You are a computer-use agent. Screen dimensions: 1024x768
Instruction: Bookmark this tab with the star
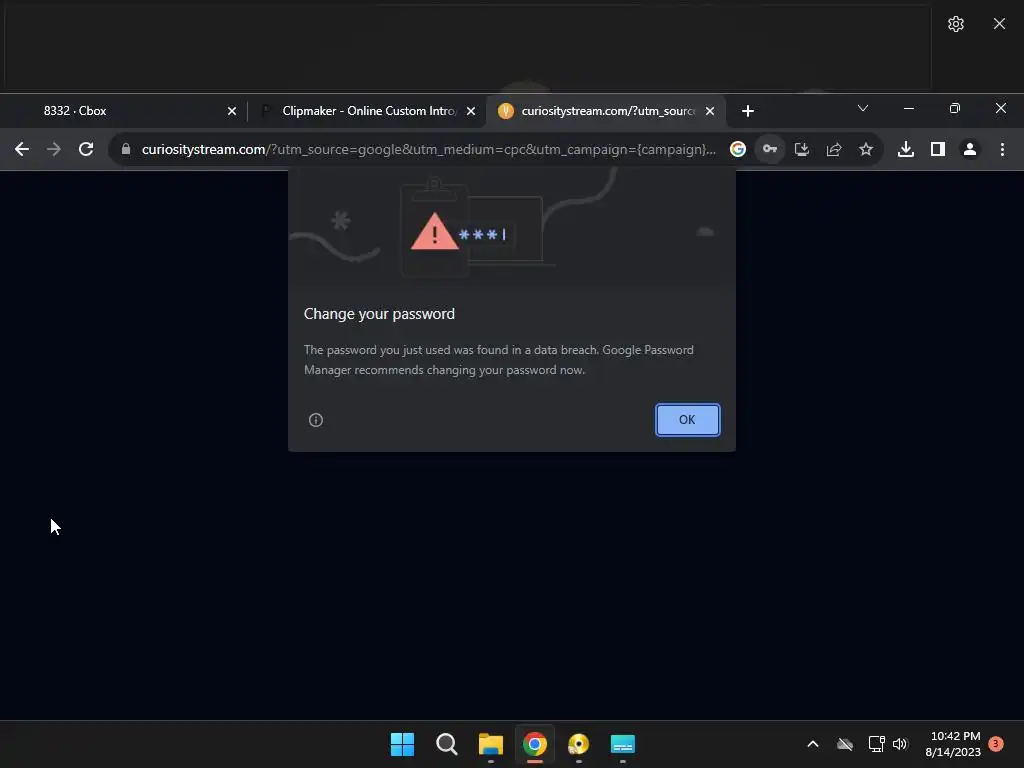pyautogui.click(x=866, y=149)
